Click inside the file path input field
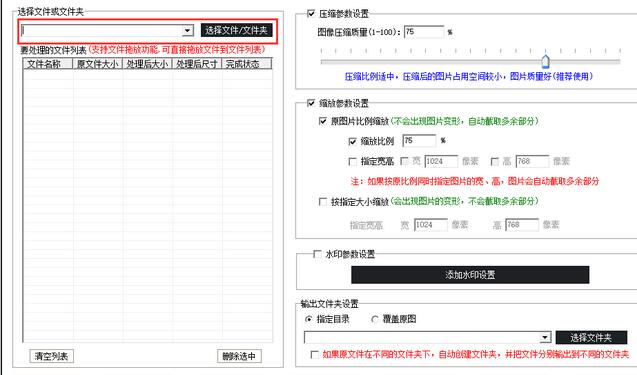This screenshot has height=375, width=637. [102, 30]
